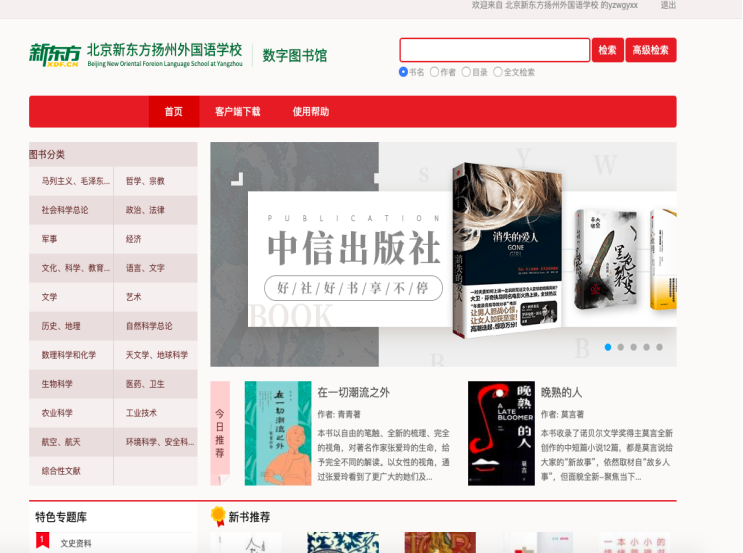Open category 艺术
Viewport: 743px width, 553px height.
[x=134, y=297]
